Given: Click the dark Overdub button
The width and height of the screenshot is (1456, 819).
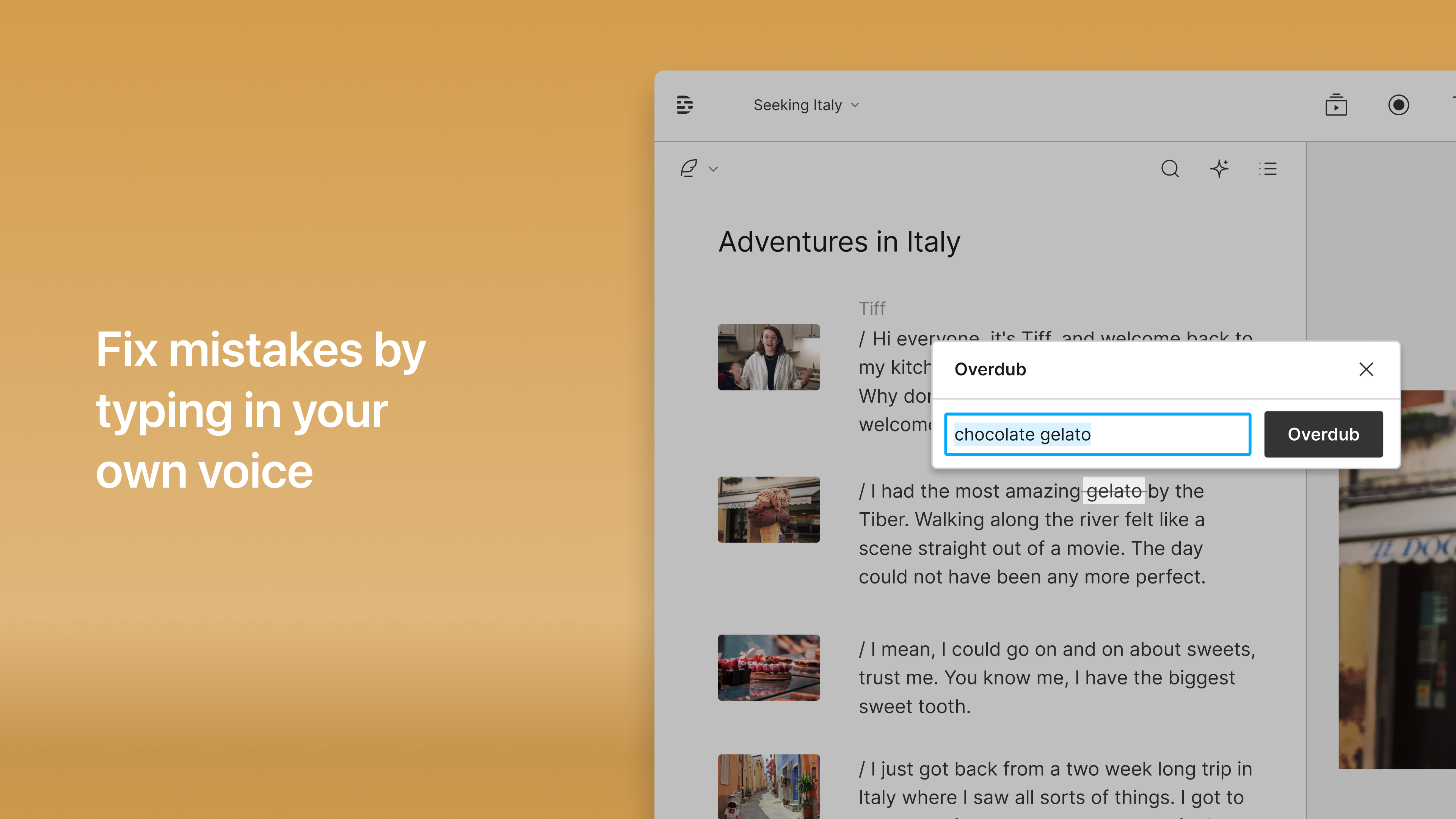Looking at the screenshot, I should tap(1323, 434).
